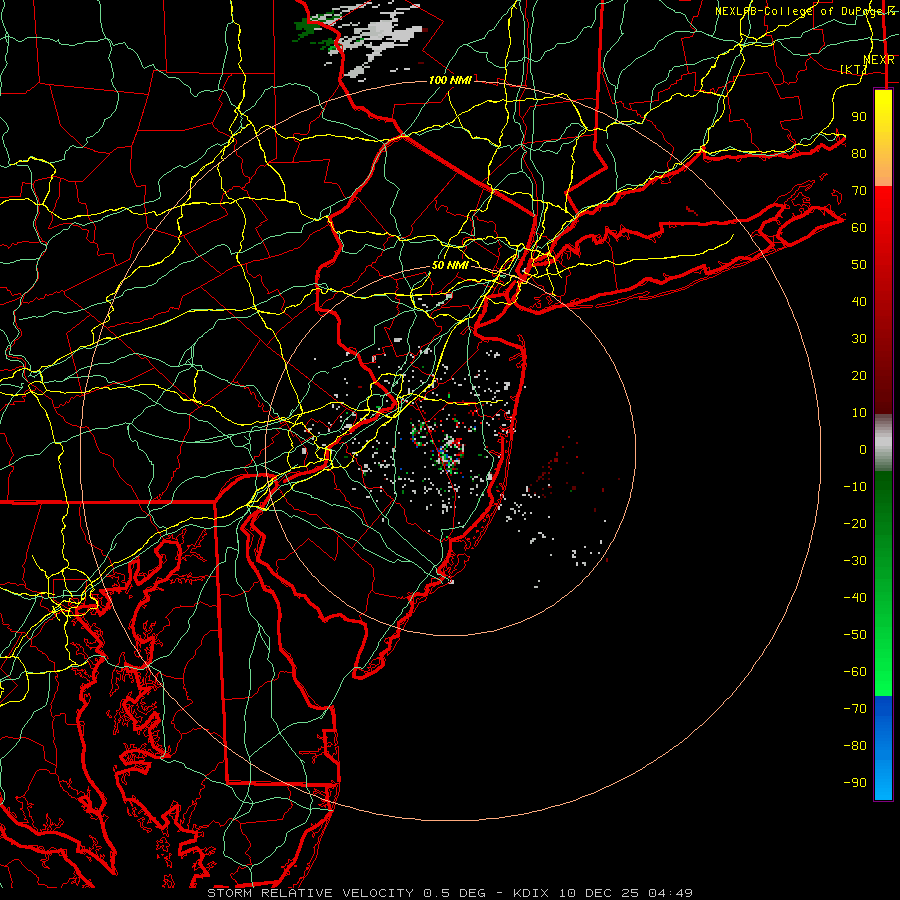Image resolution: width=900 pixels, height=900 pixels.
Task: Click the "30" value on velocity scale
Action: point(859,339)
